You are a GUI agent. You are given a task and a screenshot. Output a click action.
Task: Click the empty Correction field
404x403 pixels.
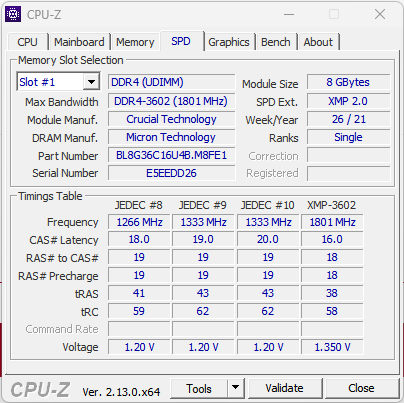point(348,155)
